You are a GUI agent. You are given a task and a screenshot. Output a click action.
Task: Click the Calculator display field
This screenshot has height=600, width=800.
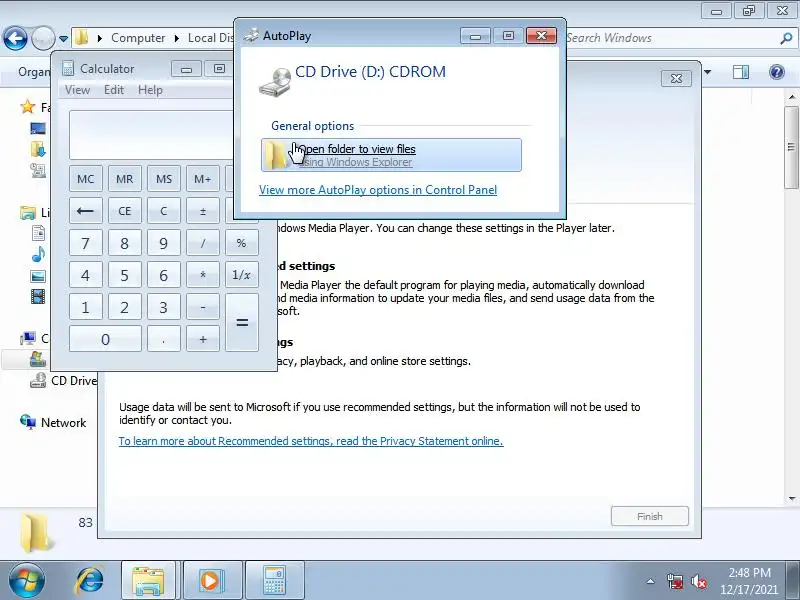point(152,135)
